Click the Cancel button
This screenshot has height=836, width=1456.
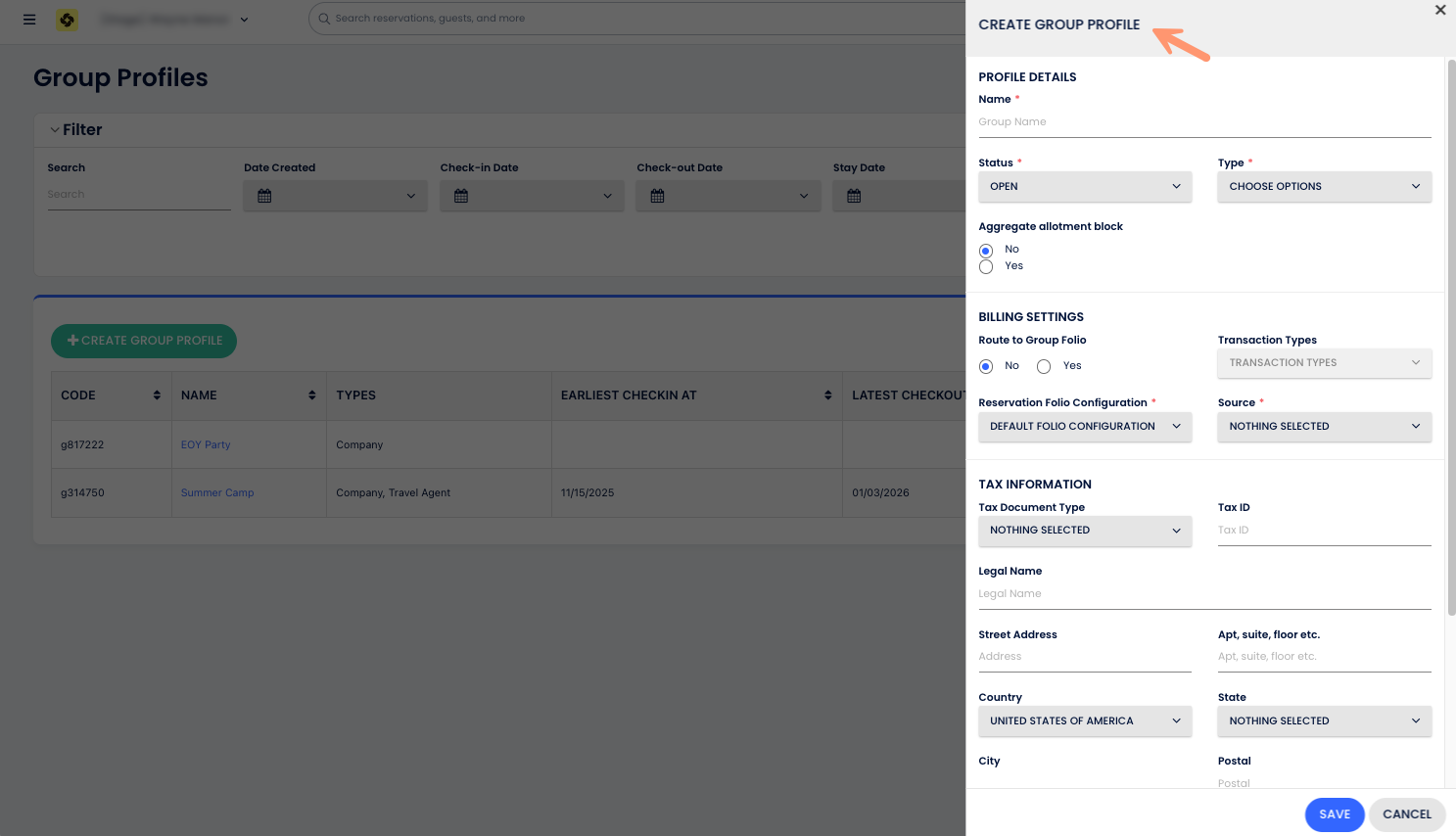tap(1406, 814)
